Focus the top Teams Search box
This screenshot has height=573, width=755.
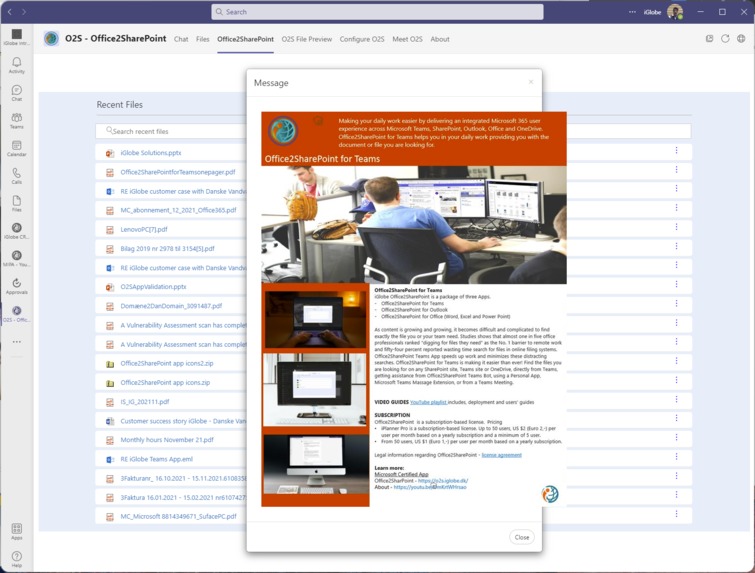(x=377, y=12)
